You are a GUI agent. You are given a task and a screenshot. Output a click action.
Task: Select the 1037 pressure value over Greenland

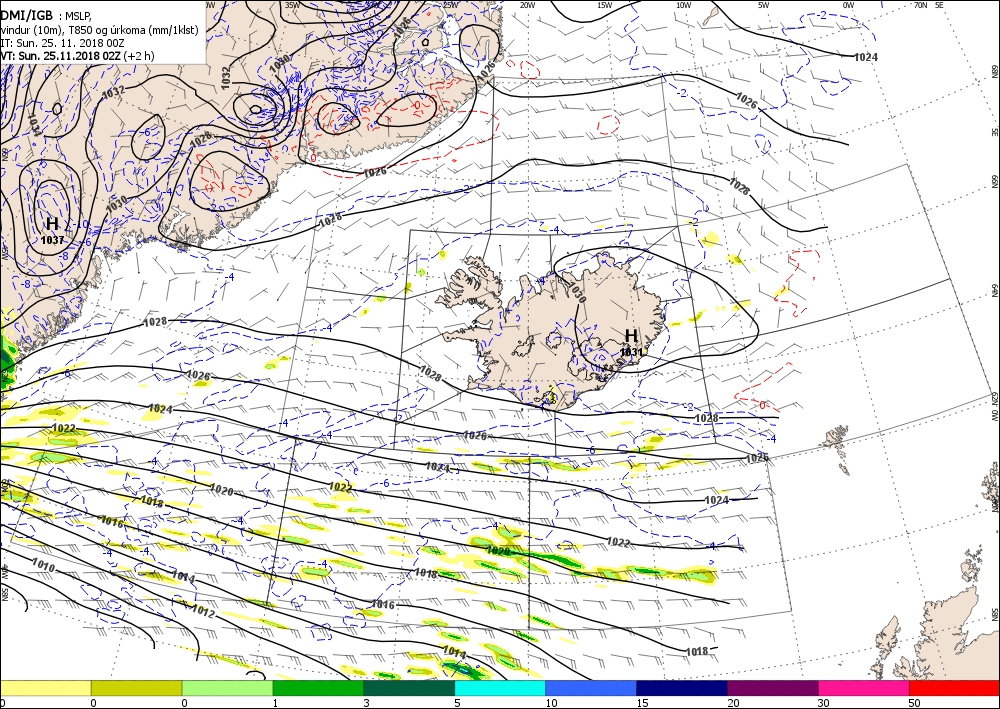52,240
